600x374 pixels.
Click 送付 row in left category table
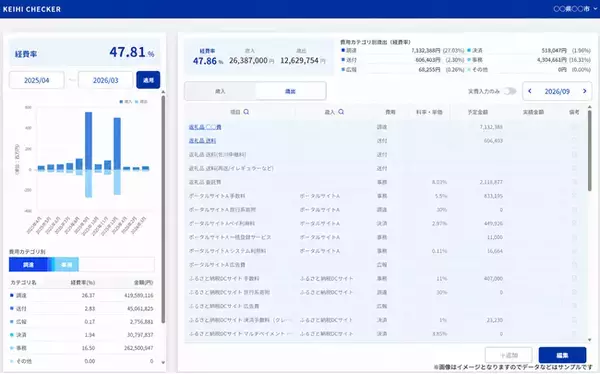pyautogui.click(x=82, y=309)
